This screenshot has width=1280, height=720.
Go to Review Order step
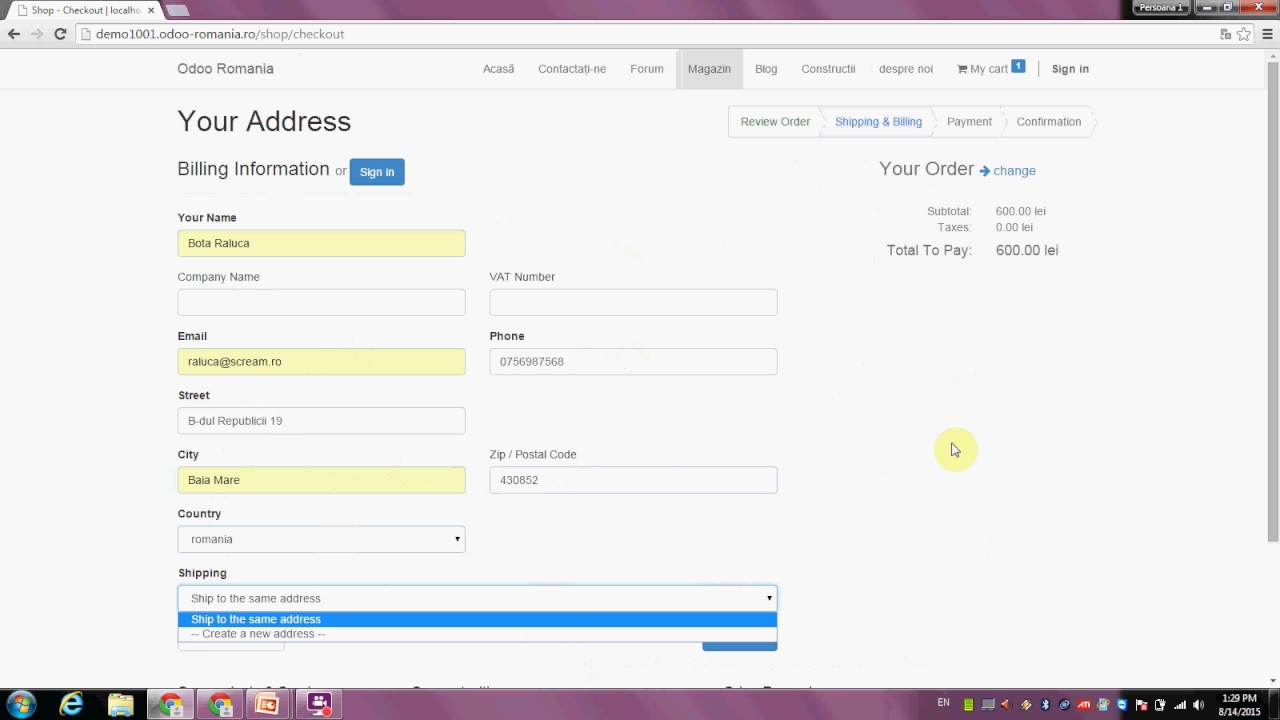coord(775,122)
